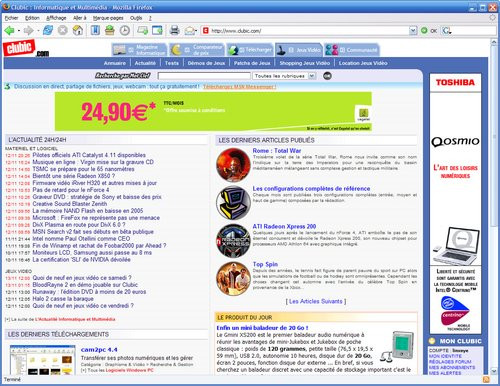500x386 pixels.
Task: Click Les Articles Suivants link
Action: pos(316,301)
